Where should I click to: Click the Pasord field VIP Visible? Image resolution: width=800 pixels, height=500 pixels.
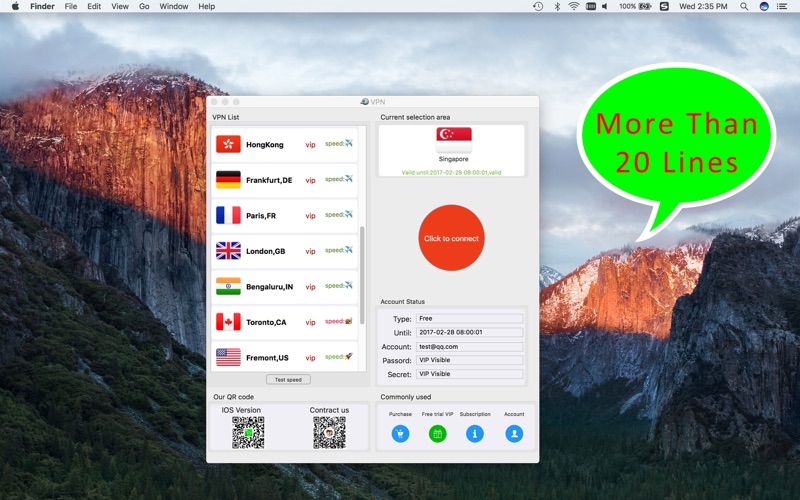[x=469, y=360]
